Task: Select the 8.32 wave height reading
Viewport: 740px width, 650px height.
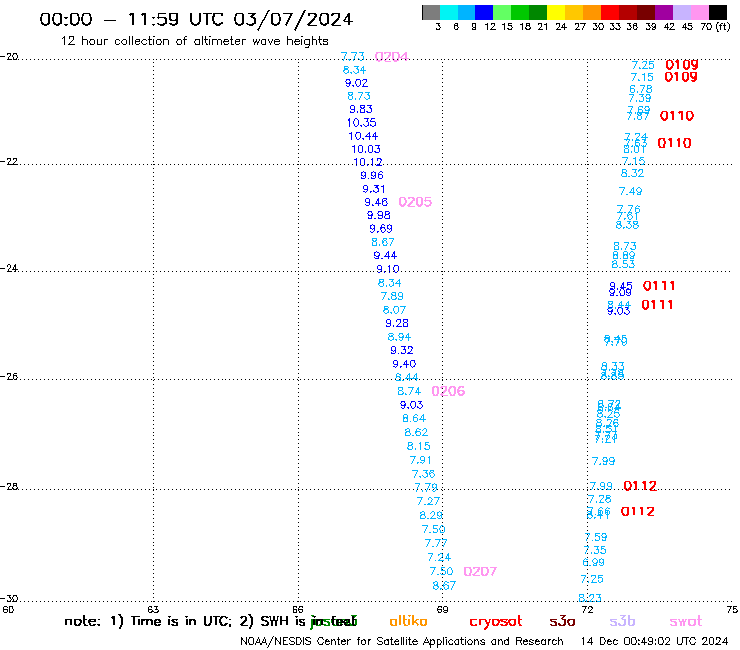Action: click(632, 173)
